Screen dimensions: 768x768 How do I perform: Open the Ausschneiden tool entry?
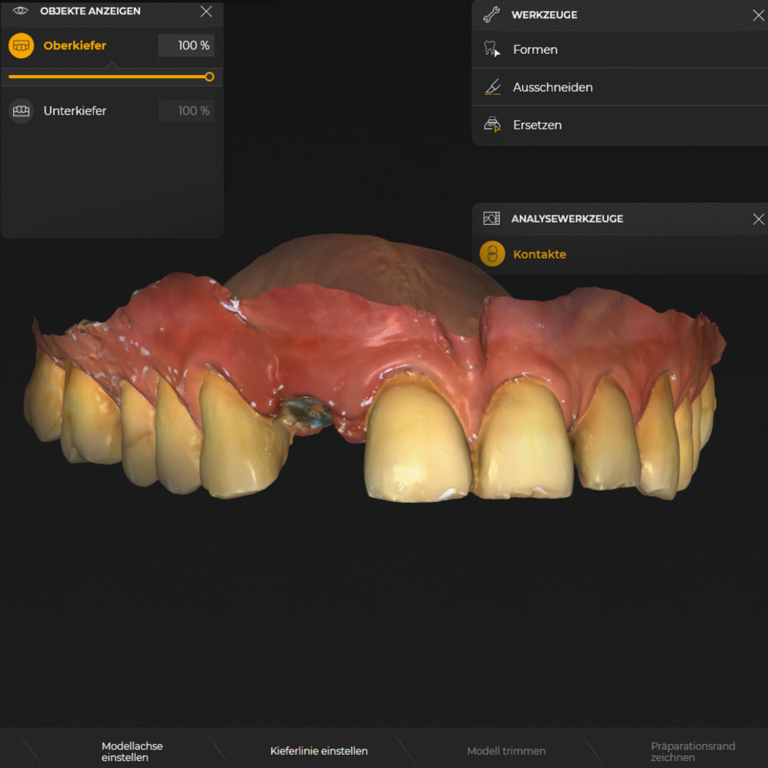(x=620, y=87)
